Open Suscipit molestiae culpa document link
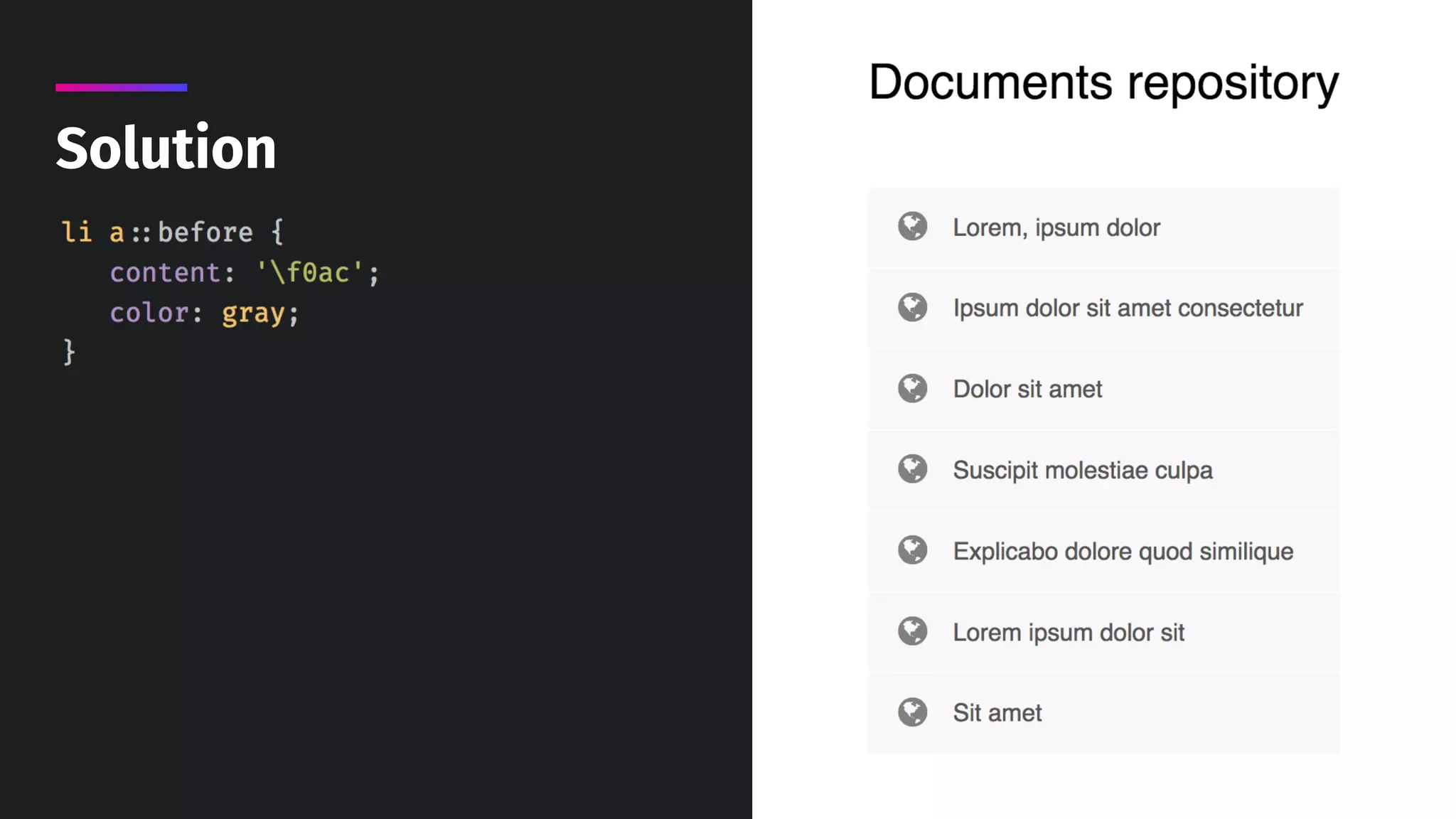The height and width of the screenshot is (819, 1456). [x=1082, y=471]
